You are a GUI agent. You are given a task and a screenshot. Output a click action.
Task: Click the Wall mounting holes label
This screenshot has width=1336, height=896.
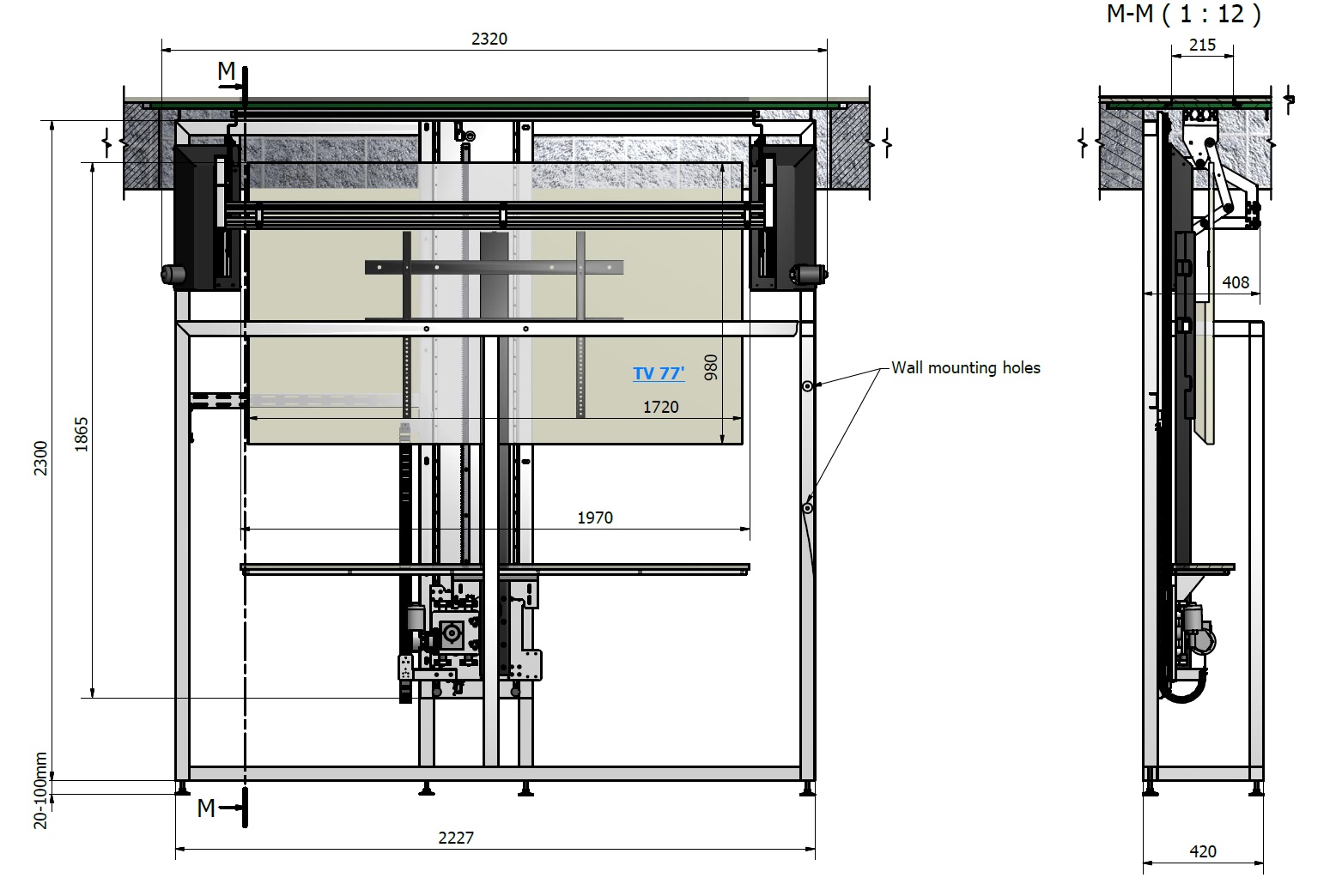(965, 368)
